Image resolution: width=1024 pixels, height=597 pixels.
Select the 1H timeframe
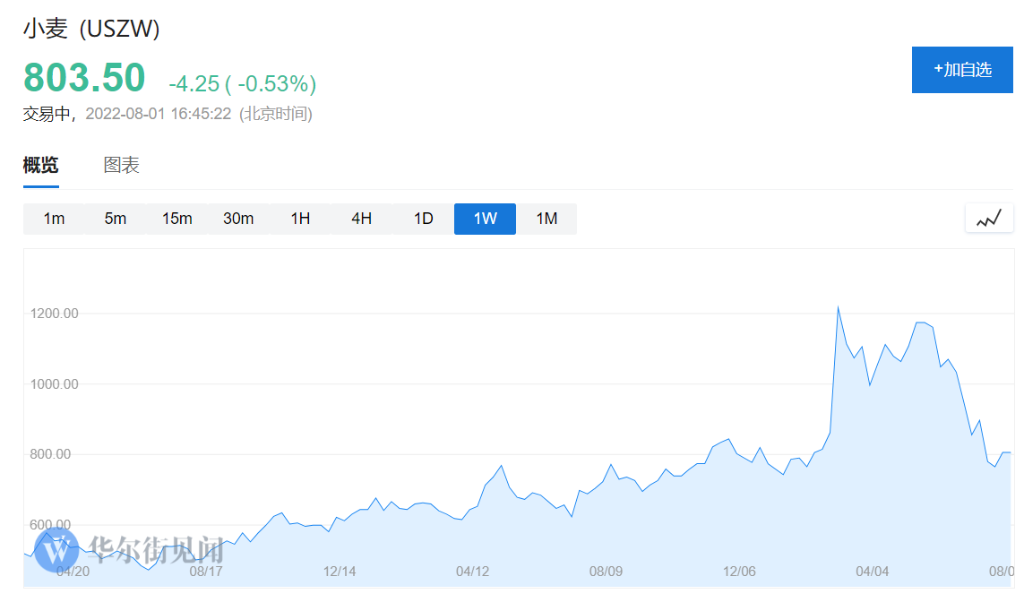coord(300,218)
